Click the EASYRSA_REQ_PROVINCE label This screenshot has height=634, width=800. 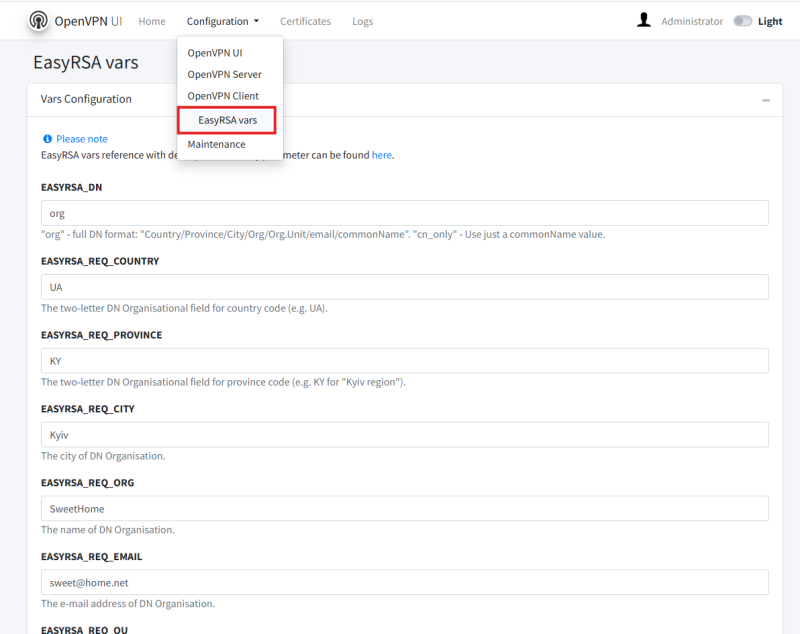[102, 335]
